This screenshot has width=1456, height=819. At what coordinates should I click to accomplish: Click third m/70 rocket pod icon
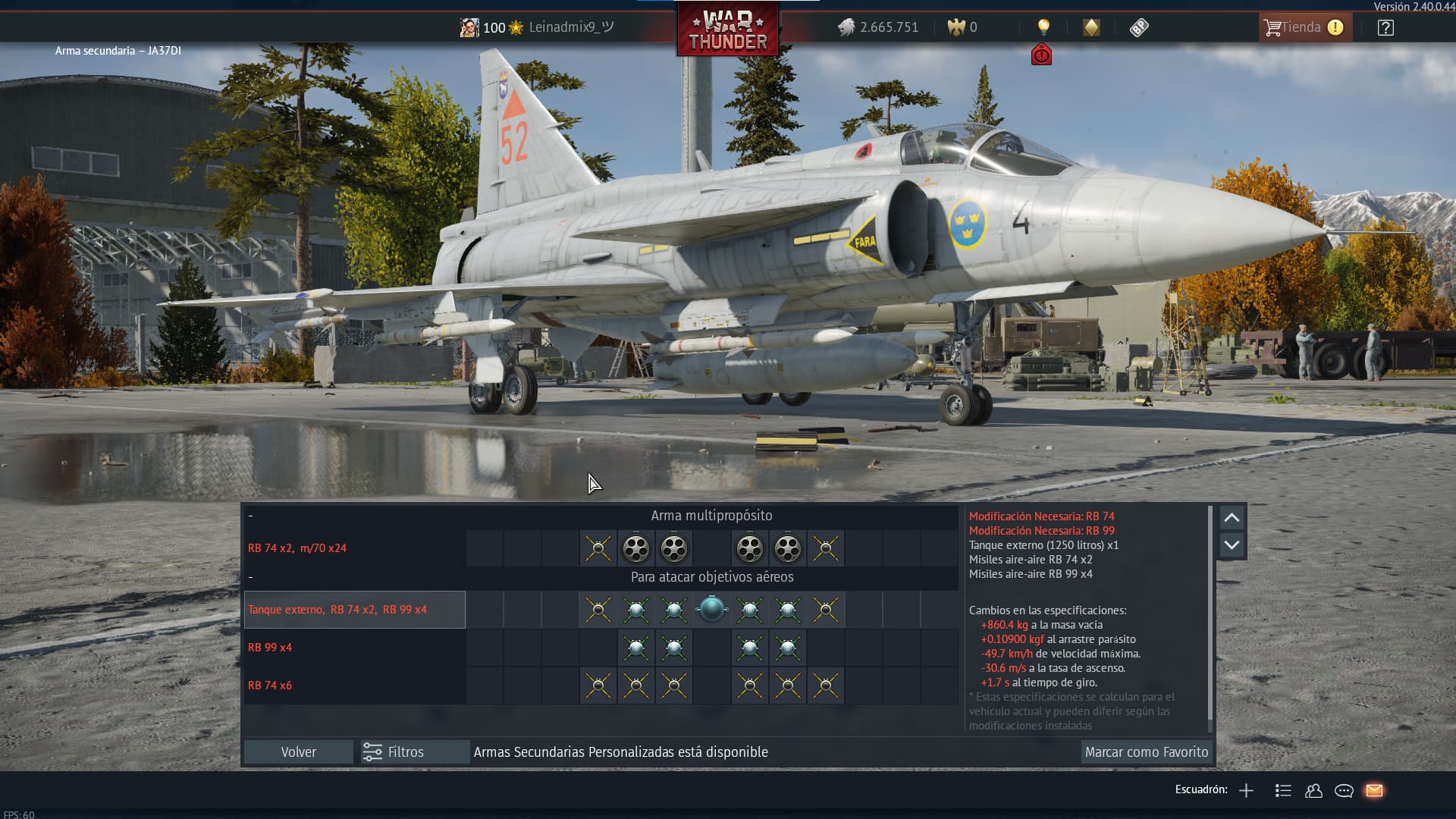pyautogui.click(x=749, y=548)
